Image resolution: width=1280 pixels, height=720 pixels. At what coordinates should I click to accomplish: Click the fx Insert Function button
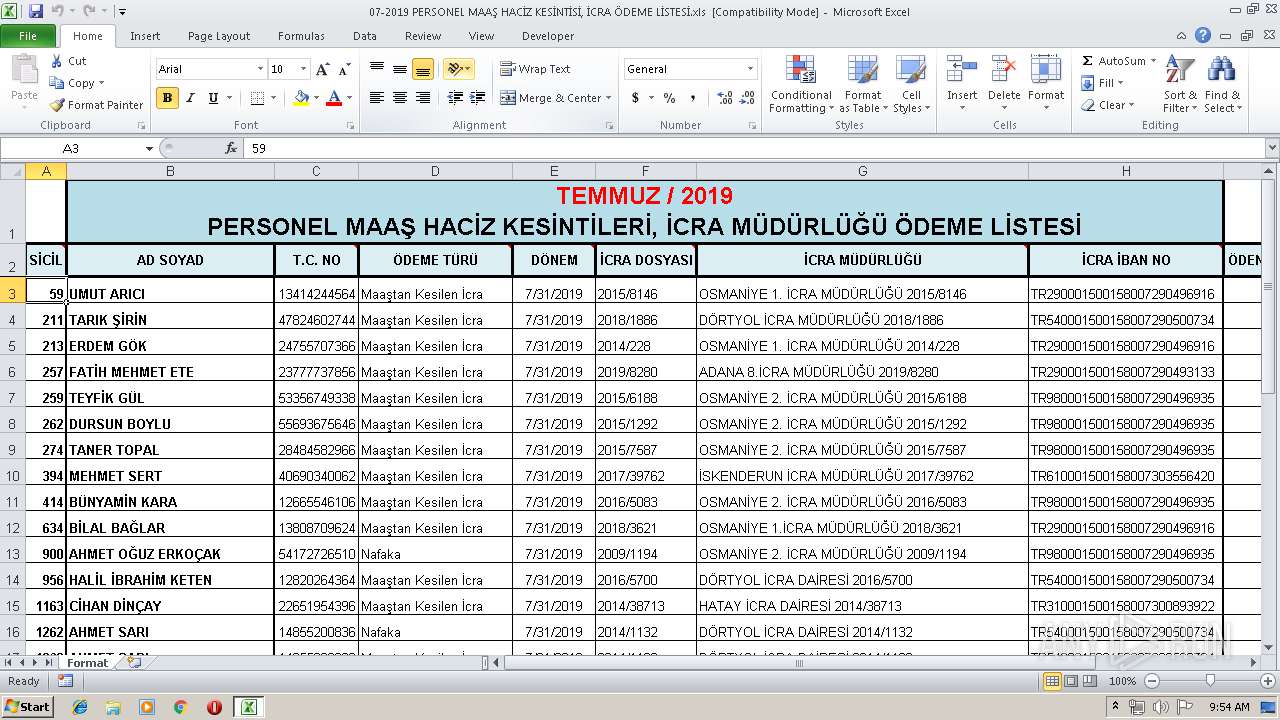point(231,148)
